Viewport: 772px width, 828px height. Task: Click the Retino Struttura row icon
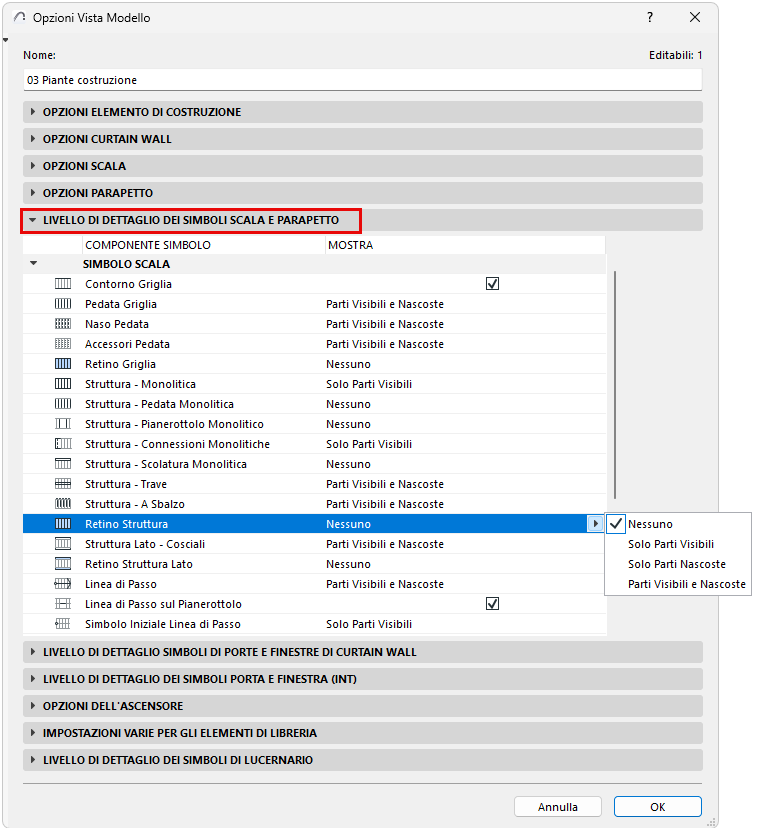tap(63, 524)
